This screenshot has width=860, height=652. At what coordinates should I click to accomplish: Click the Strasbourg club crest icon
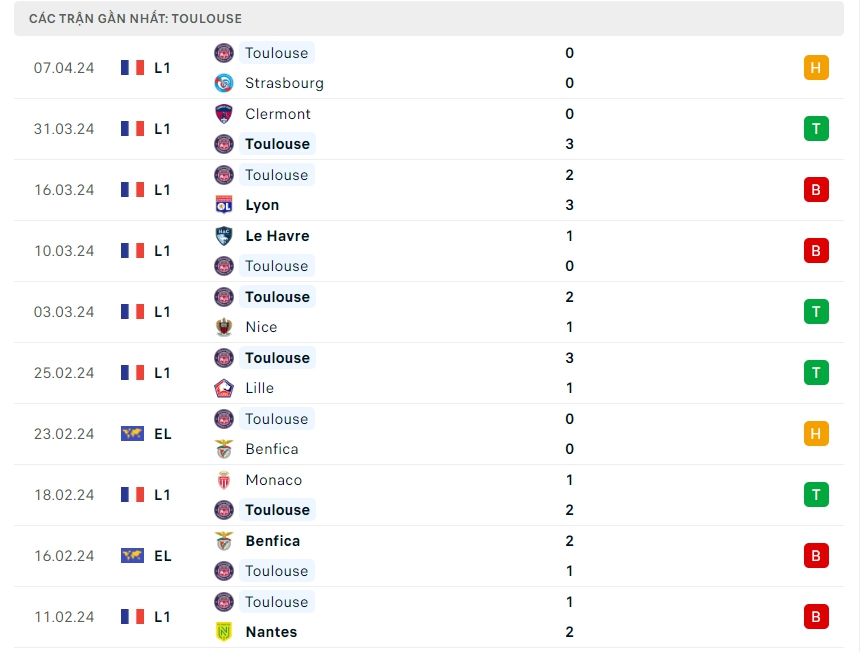tap(224, 83)
